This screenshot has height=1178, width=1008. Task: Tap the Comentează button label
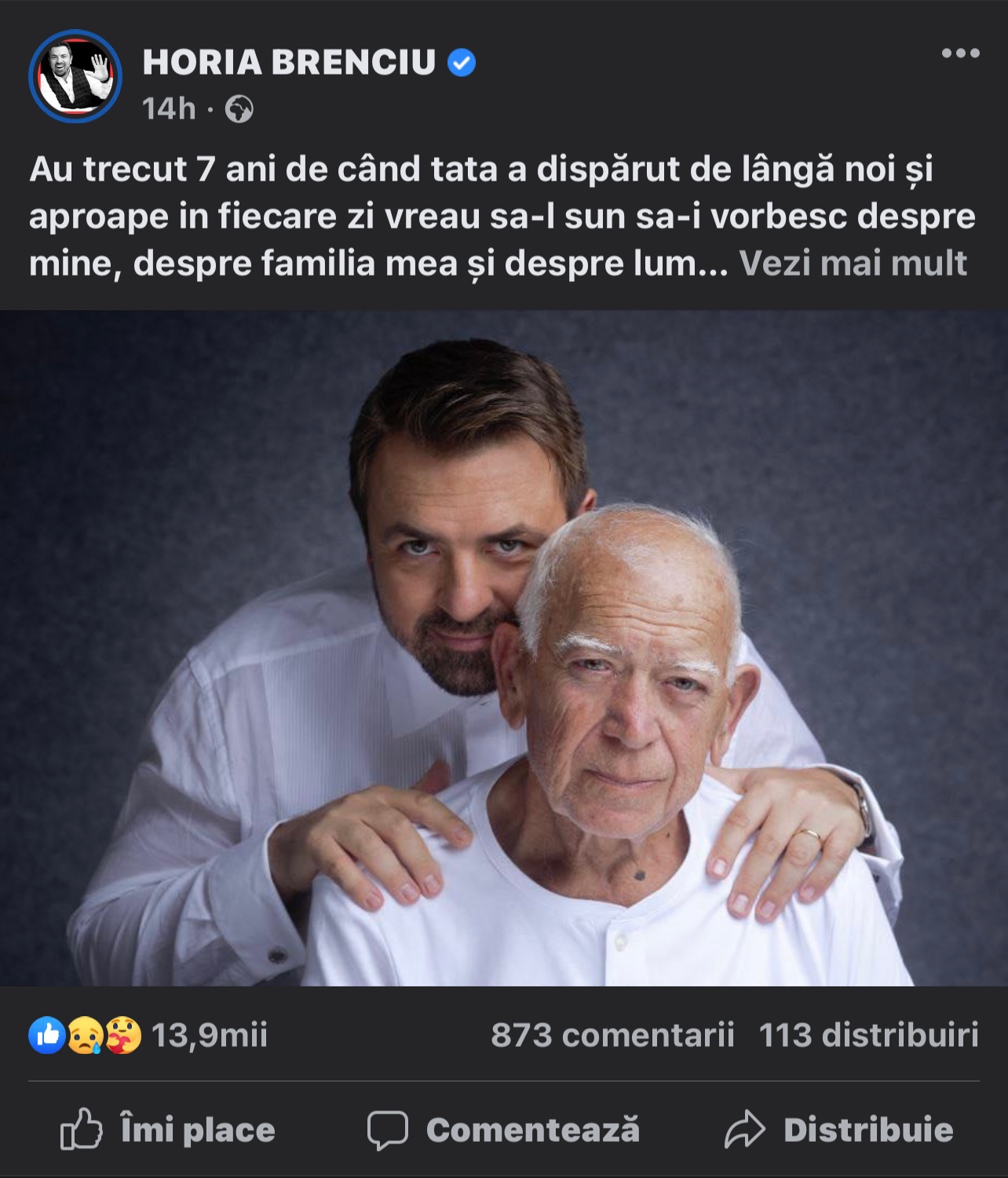tap(533, 1130)
